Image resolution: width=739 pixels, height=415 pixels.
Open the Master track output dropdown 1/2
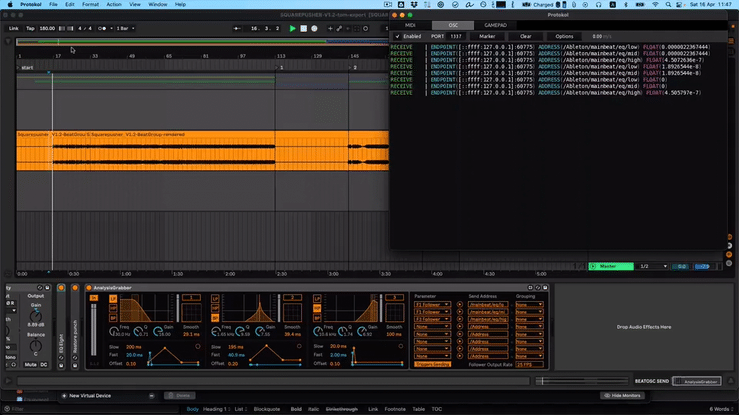653,267
